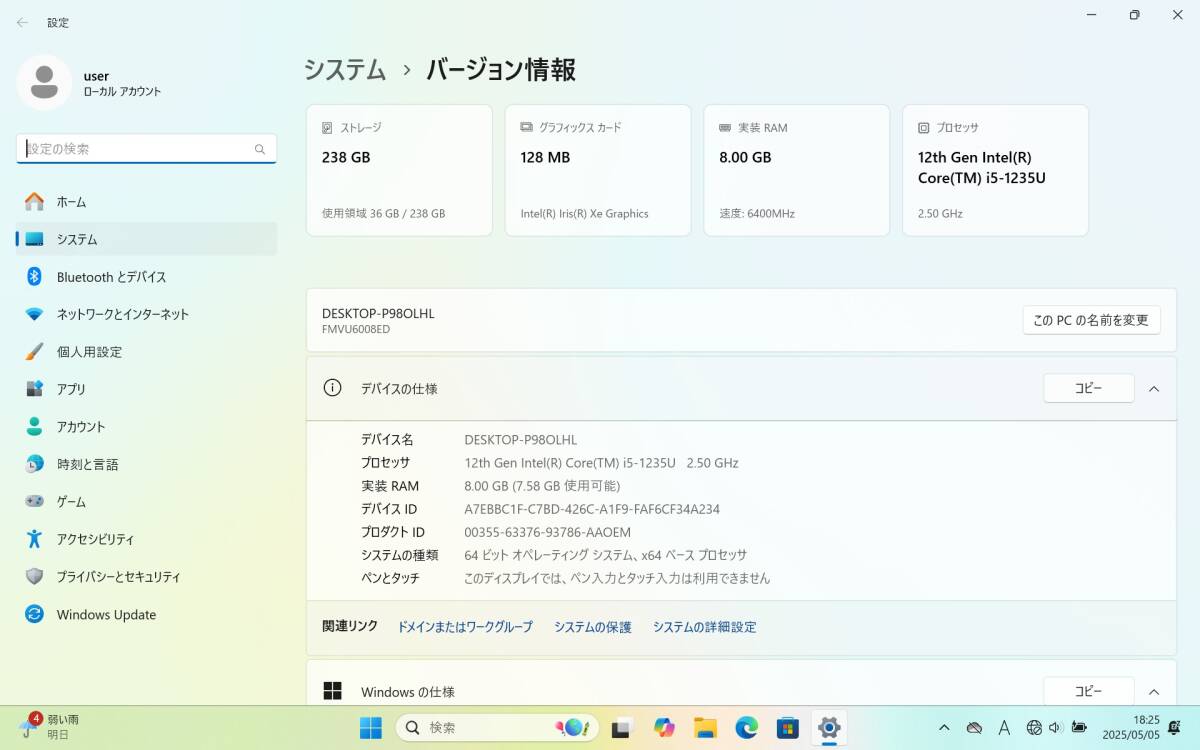The image size is (1200, 750).
Task: Collapse the デバイスの仕様 section chevron
Action: (x=1154, y=388)
